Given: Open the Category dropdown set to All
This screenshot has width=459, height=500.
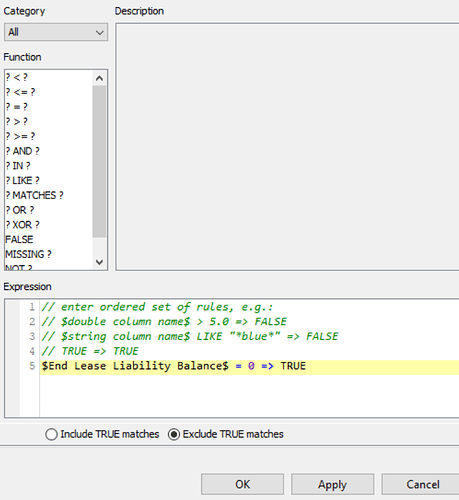Looking at the screenshot, I should 56,32.
